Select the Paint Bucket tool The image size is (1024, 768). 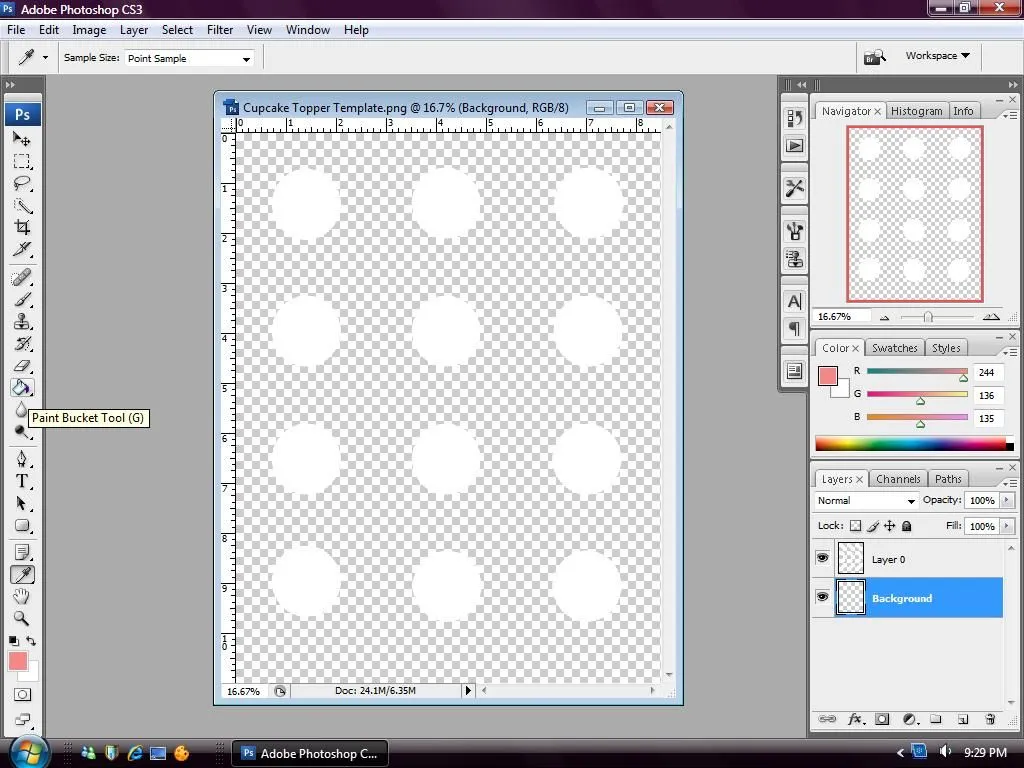coord(22,388)
